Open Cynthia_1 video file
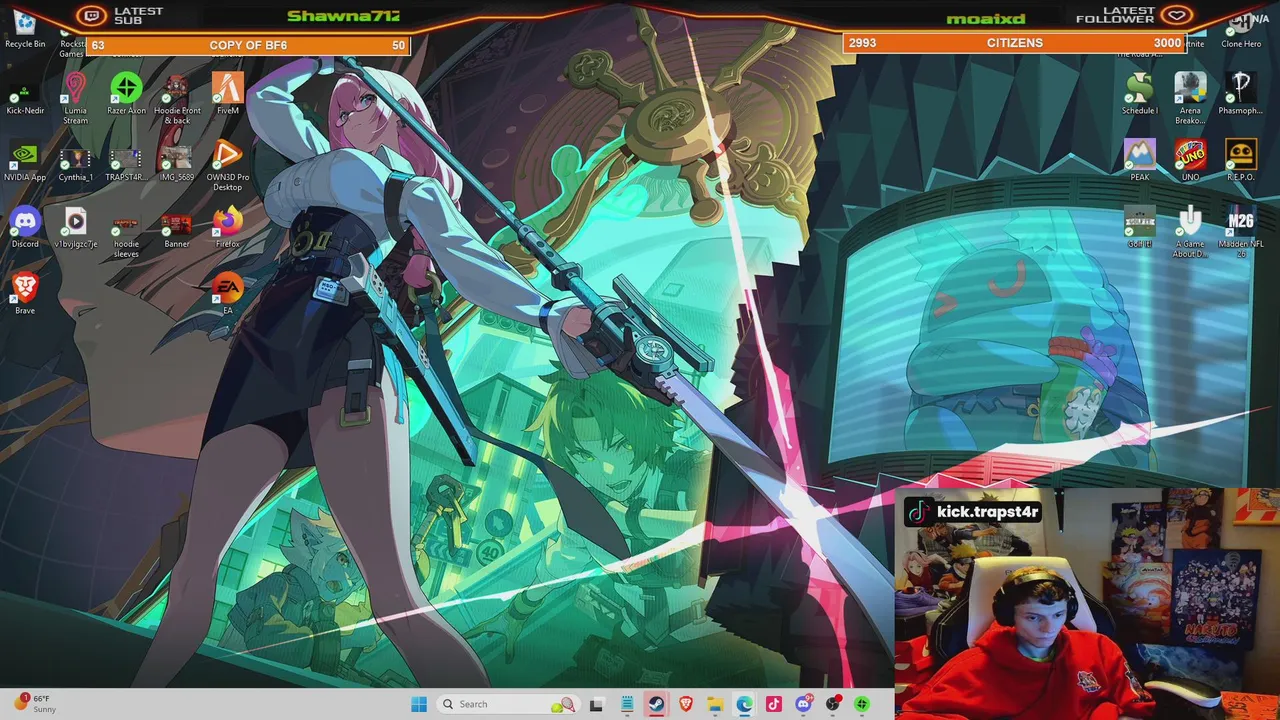 point(75,165)
